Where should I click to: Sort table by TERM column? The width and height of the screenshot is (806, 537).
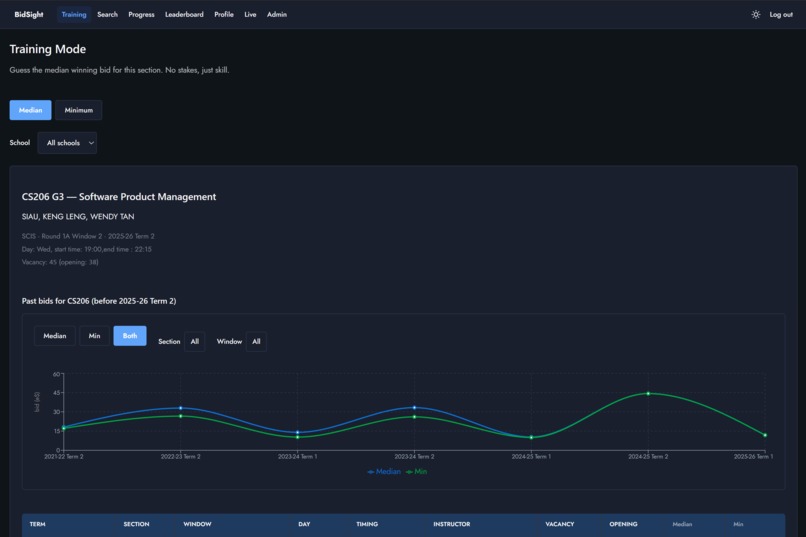tap(38, 524)
